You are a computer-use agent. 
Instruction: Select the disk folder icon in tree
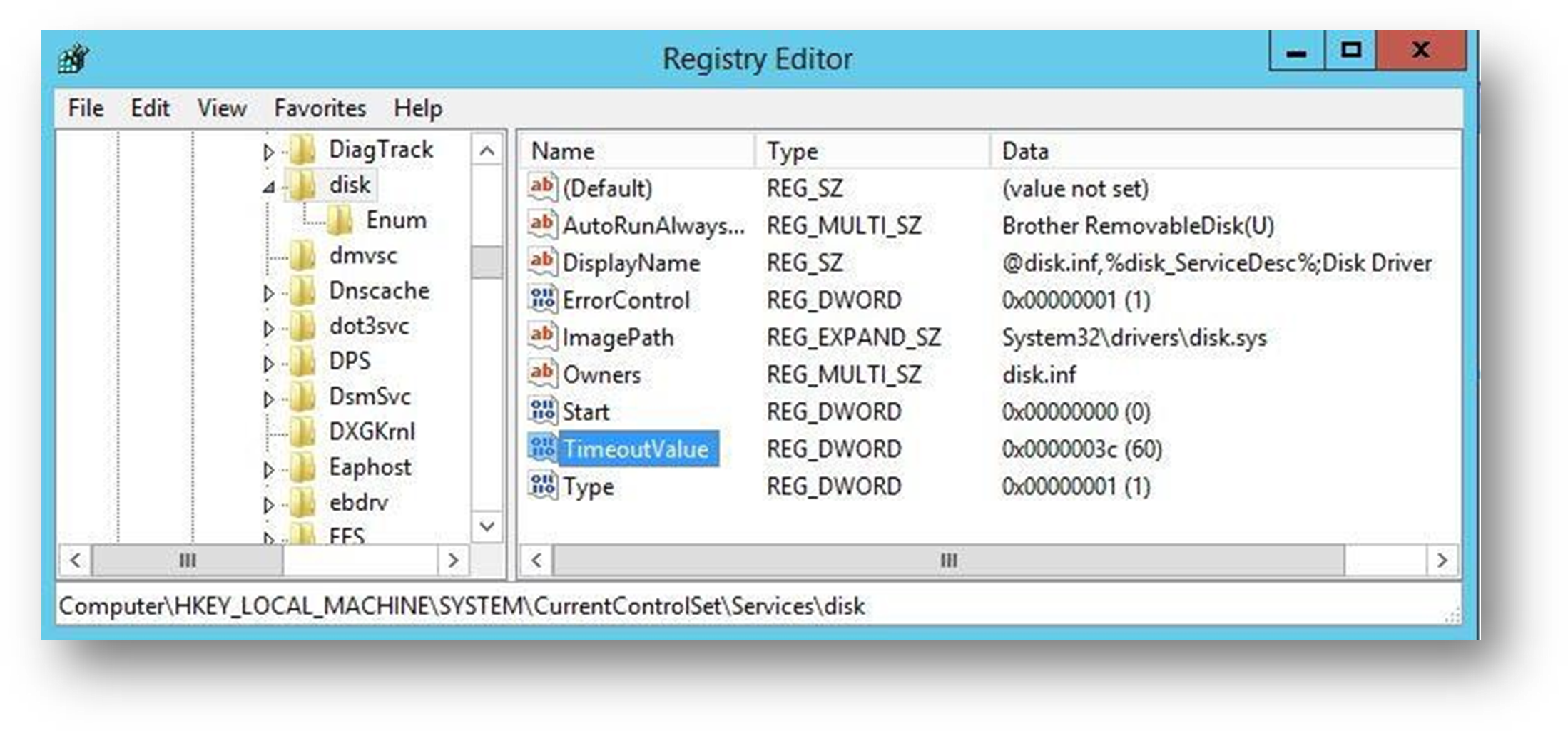[x=303, y=185]
